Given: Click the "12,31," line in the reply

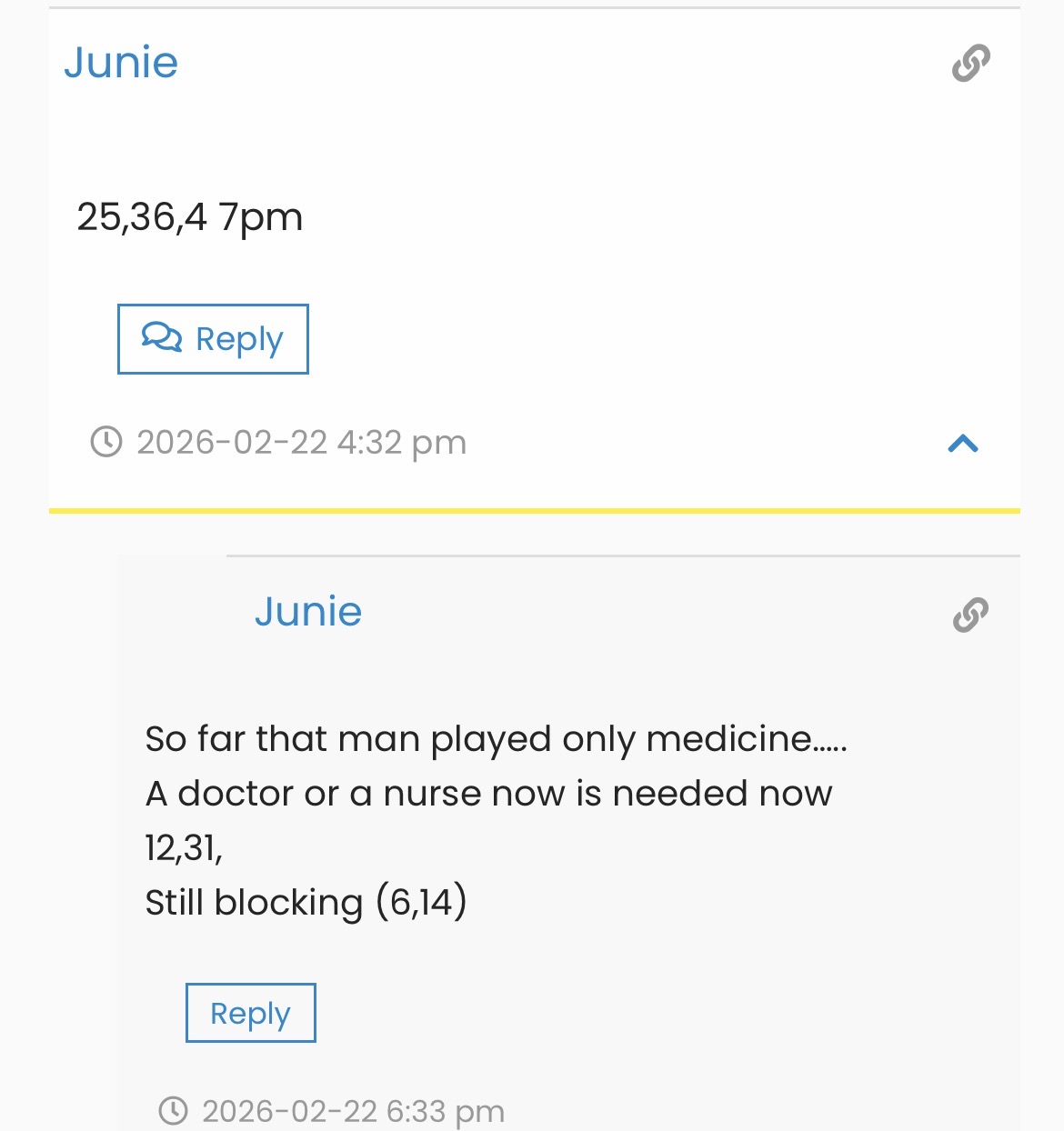Looking at the screenshot, I should point(184,848).
